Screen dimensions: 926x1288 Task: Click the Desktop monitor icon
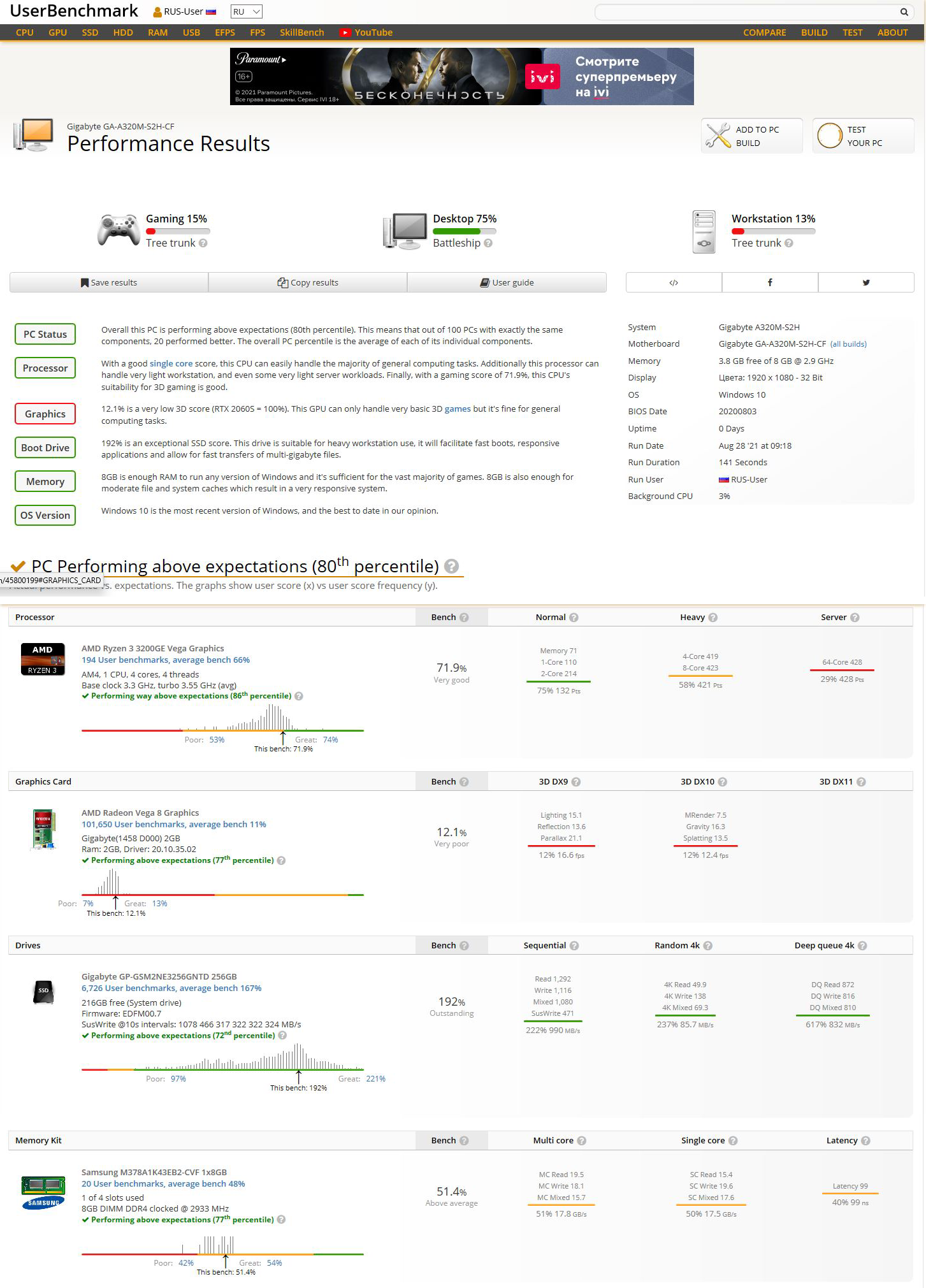tap(405, 231)
